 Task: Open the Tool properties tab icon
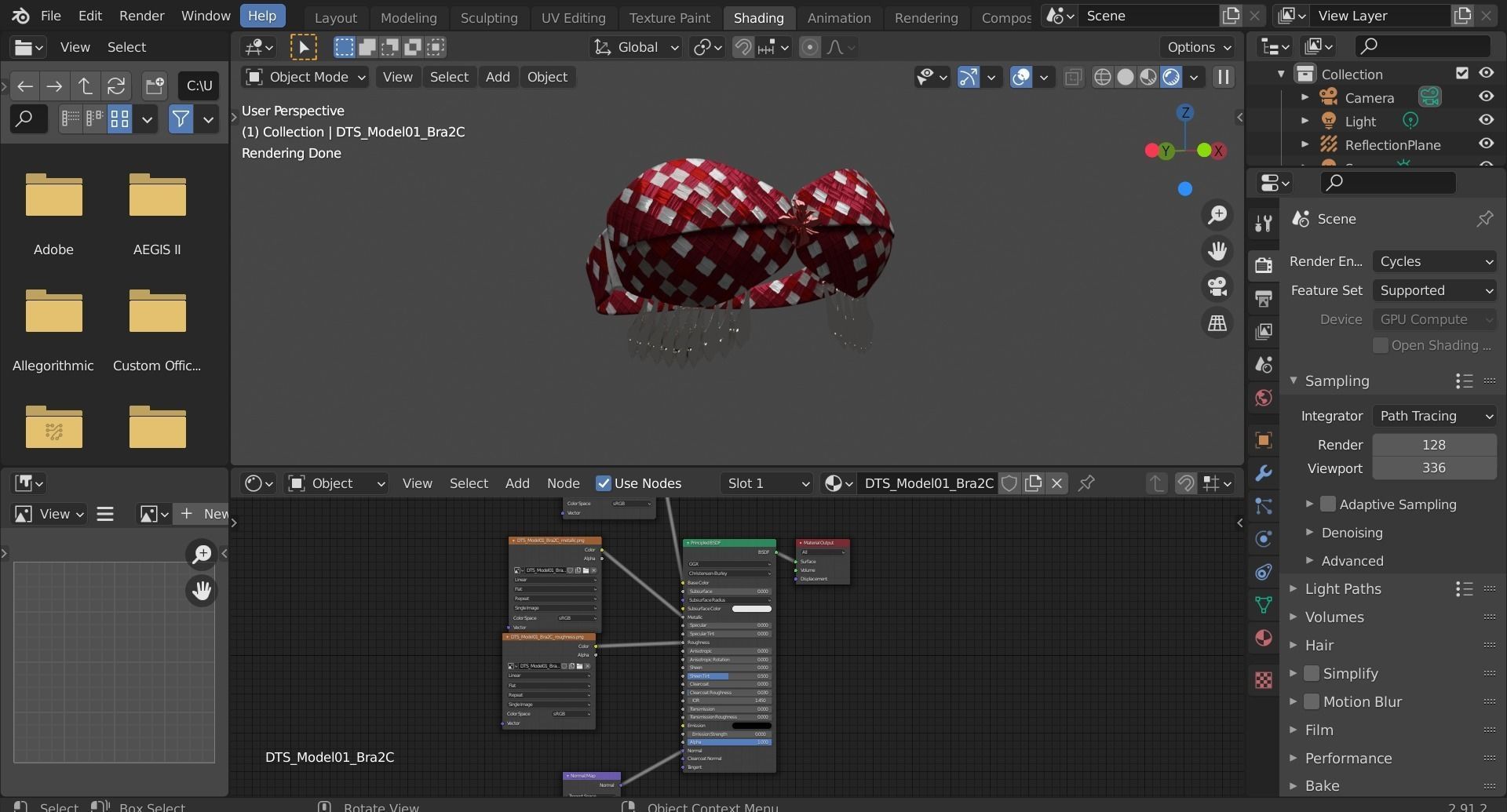point(1263,224)
